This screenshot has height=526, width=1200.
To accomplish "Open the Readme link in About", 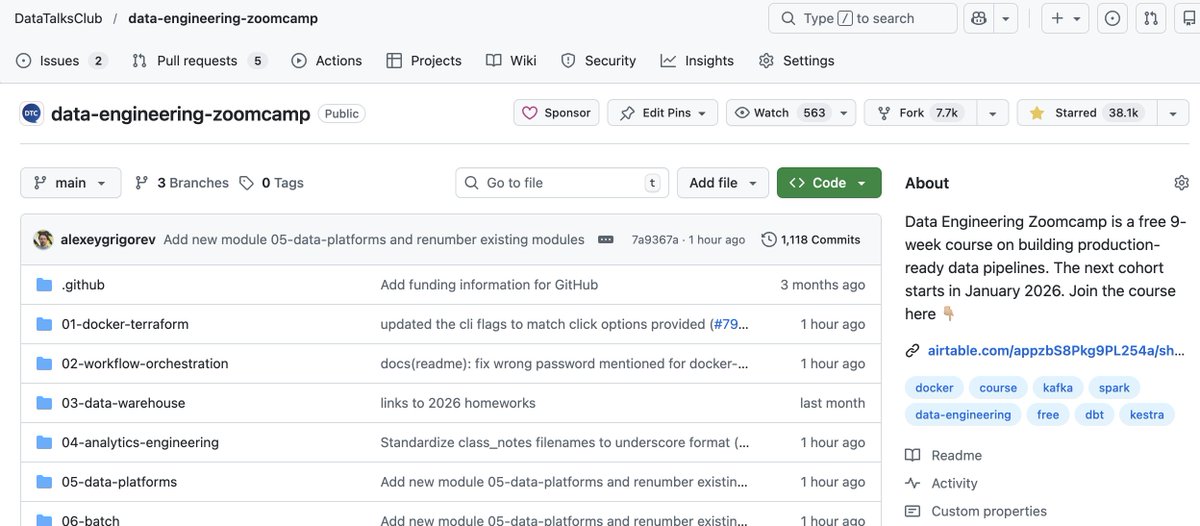I will pyautogui.click(x=944, y=455).
